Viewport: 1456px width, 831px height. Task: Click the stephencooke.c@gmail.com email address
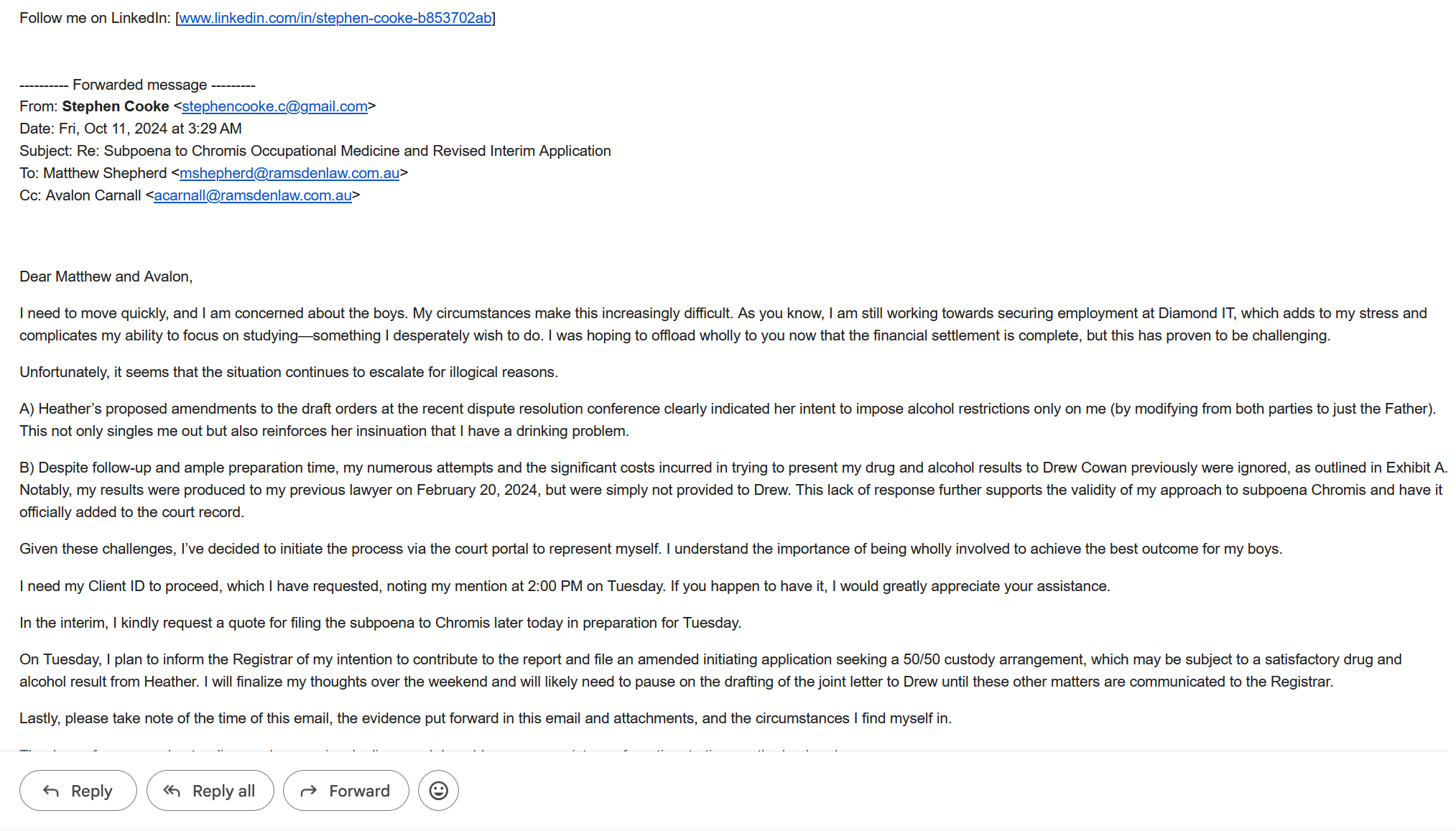pos(274,106)
